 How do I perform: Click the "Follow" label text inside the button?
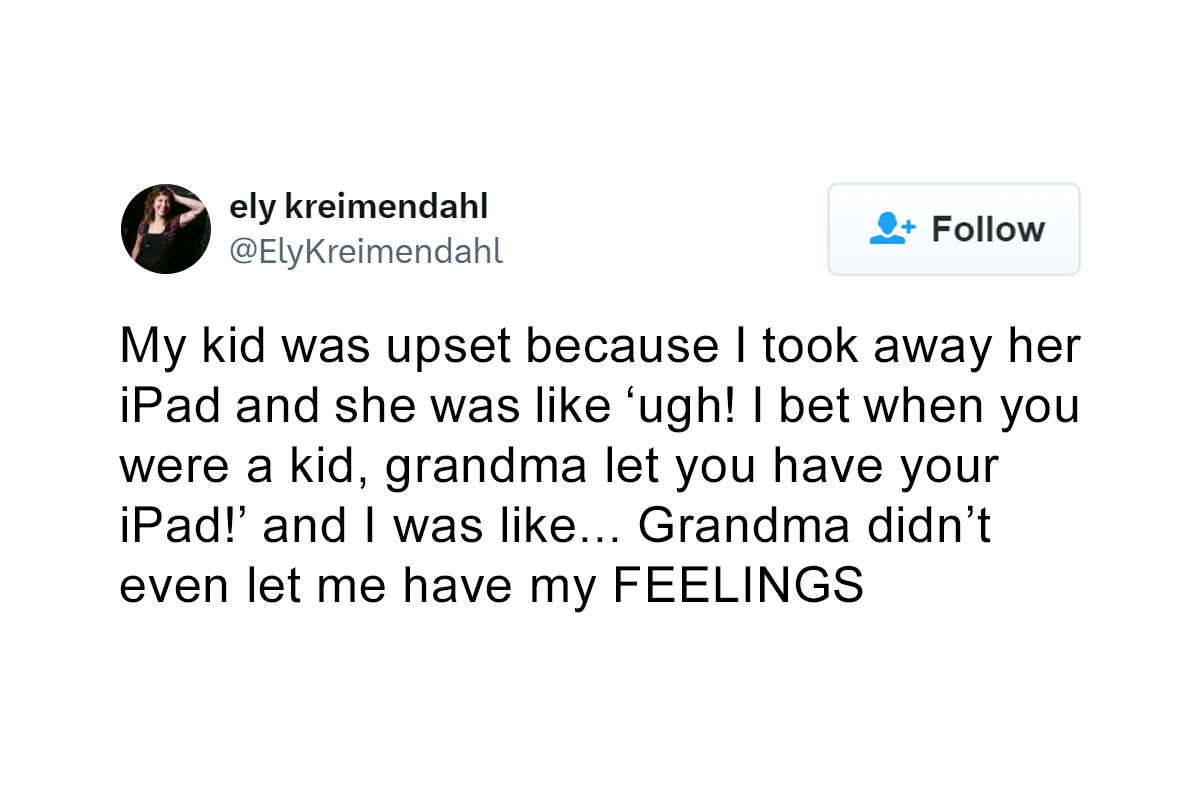pyautogui.click(x=988, y=229)
